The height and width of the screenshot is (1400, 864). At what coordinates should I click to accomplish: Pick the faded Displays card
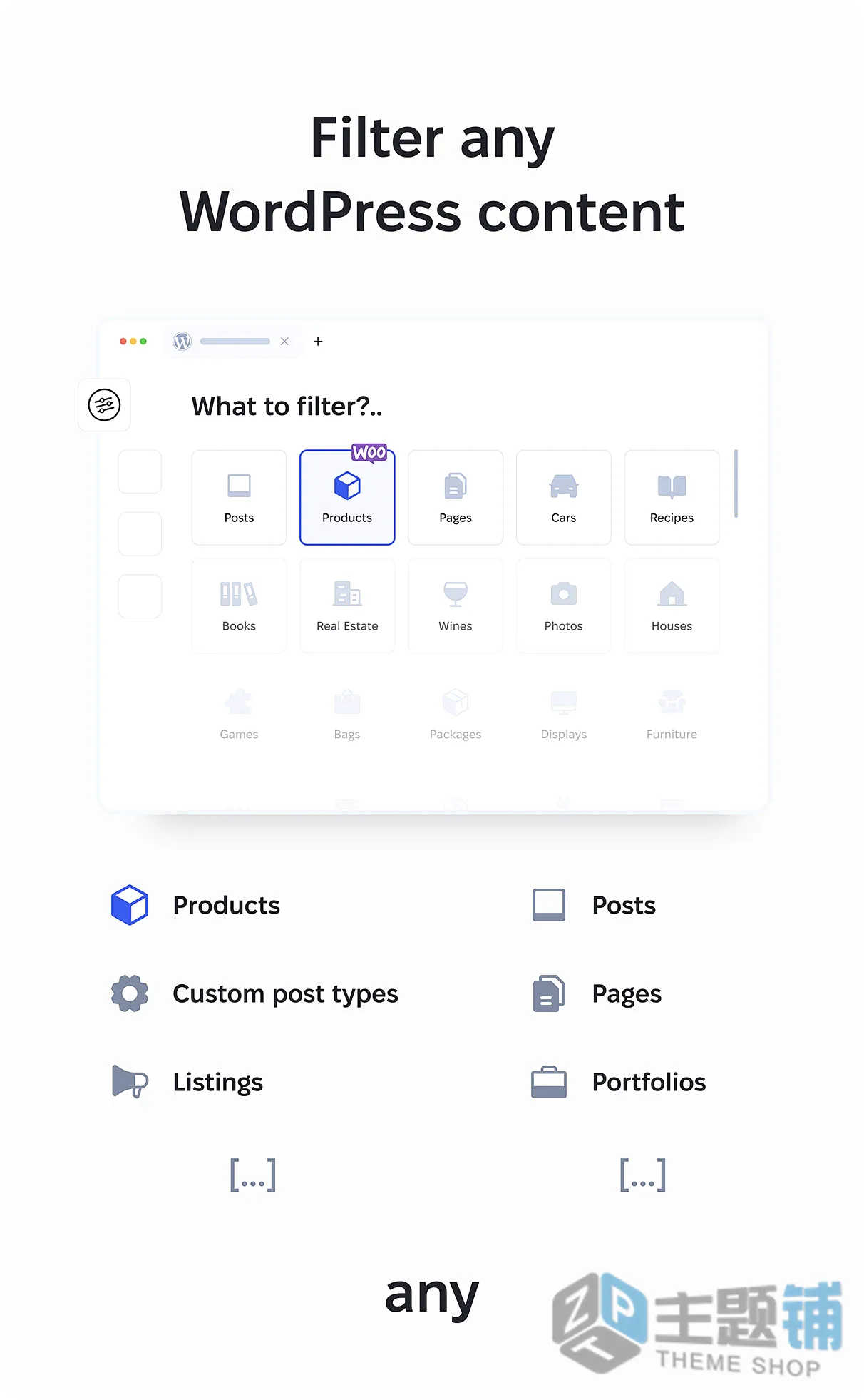point(563,714)
